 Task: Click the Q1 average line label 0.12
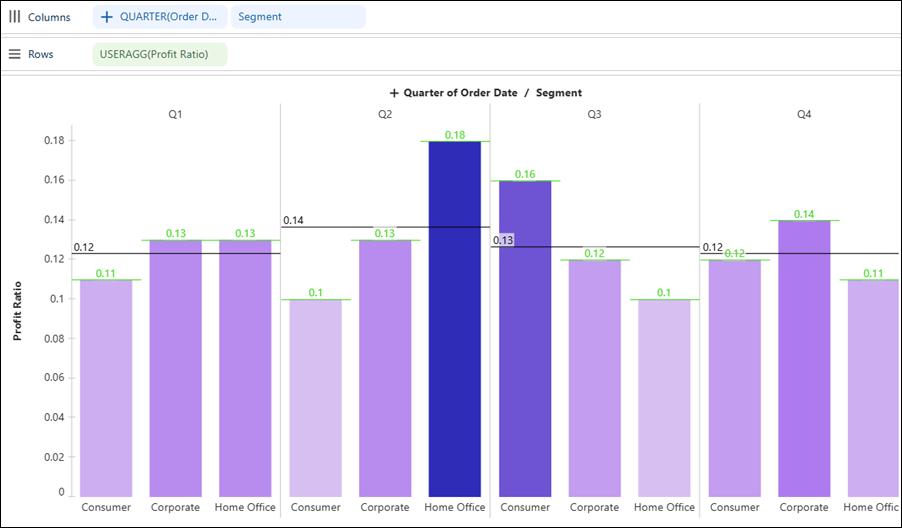point(83,247)
